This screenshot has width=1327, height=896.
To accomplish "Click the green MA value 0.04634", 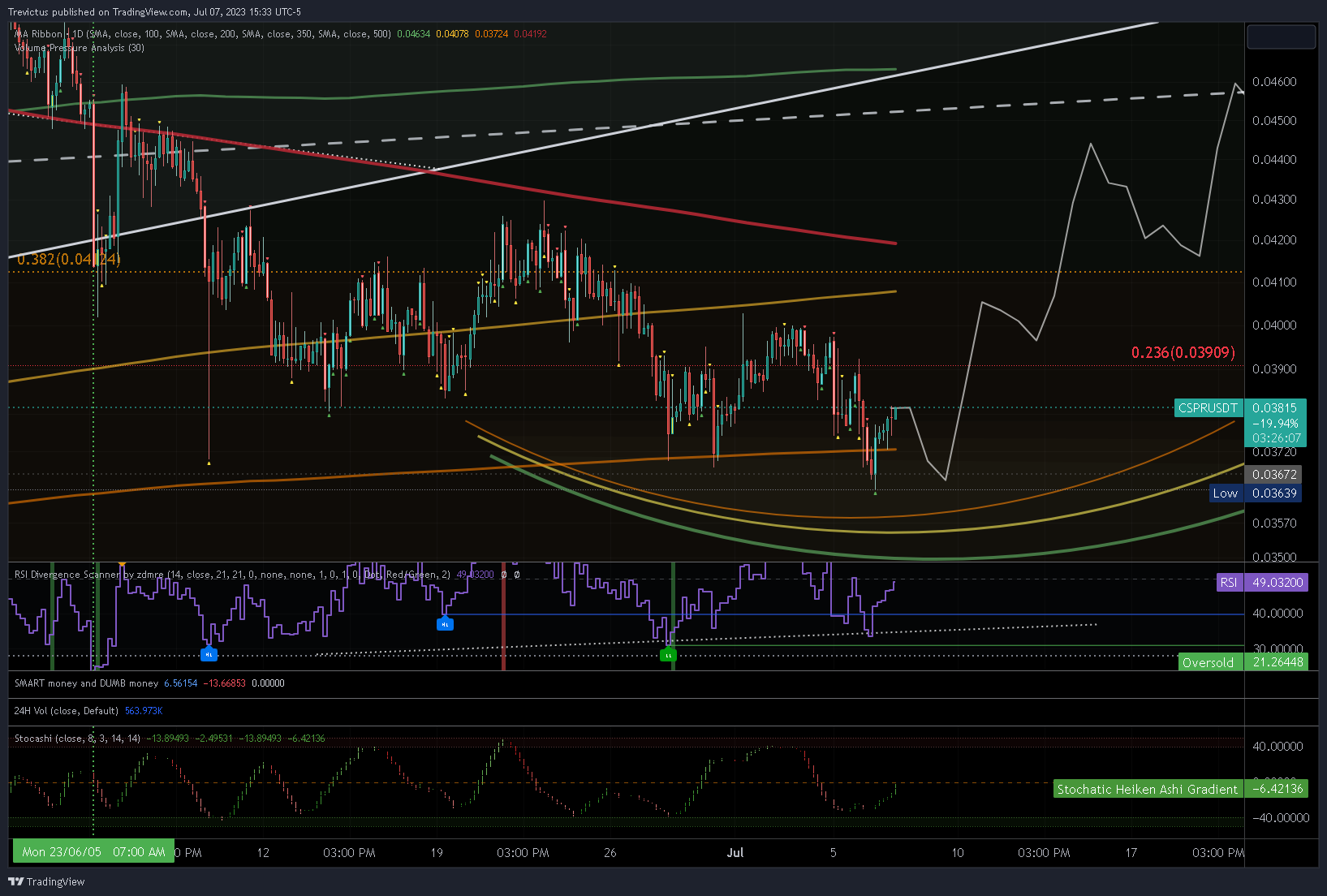I will click(414, 34).
